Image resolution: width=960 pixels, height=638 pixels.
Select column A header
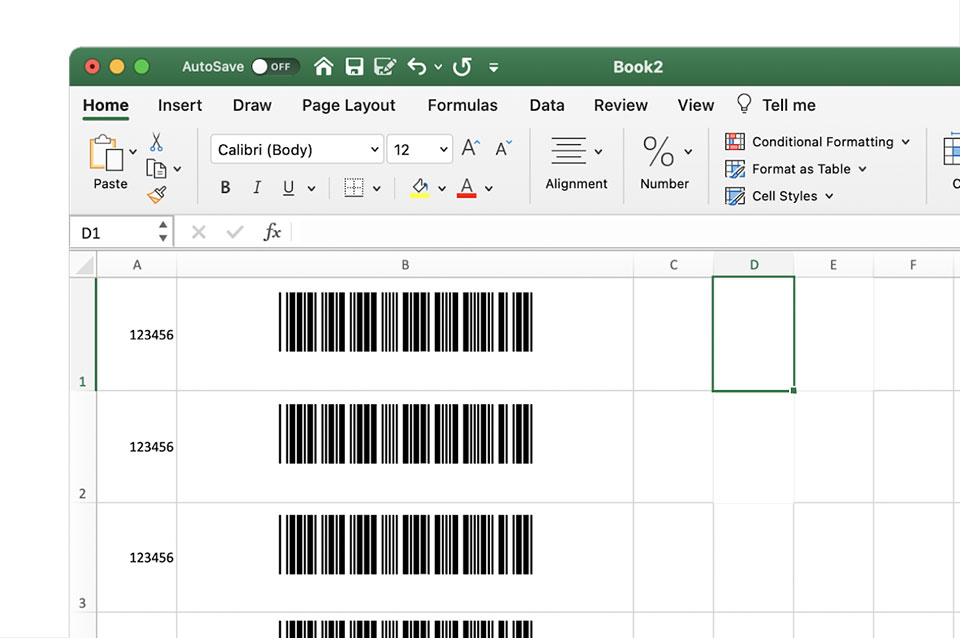137,265
